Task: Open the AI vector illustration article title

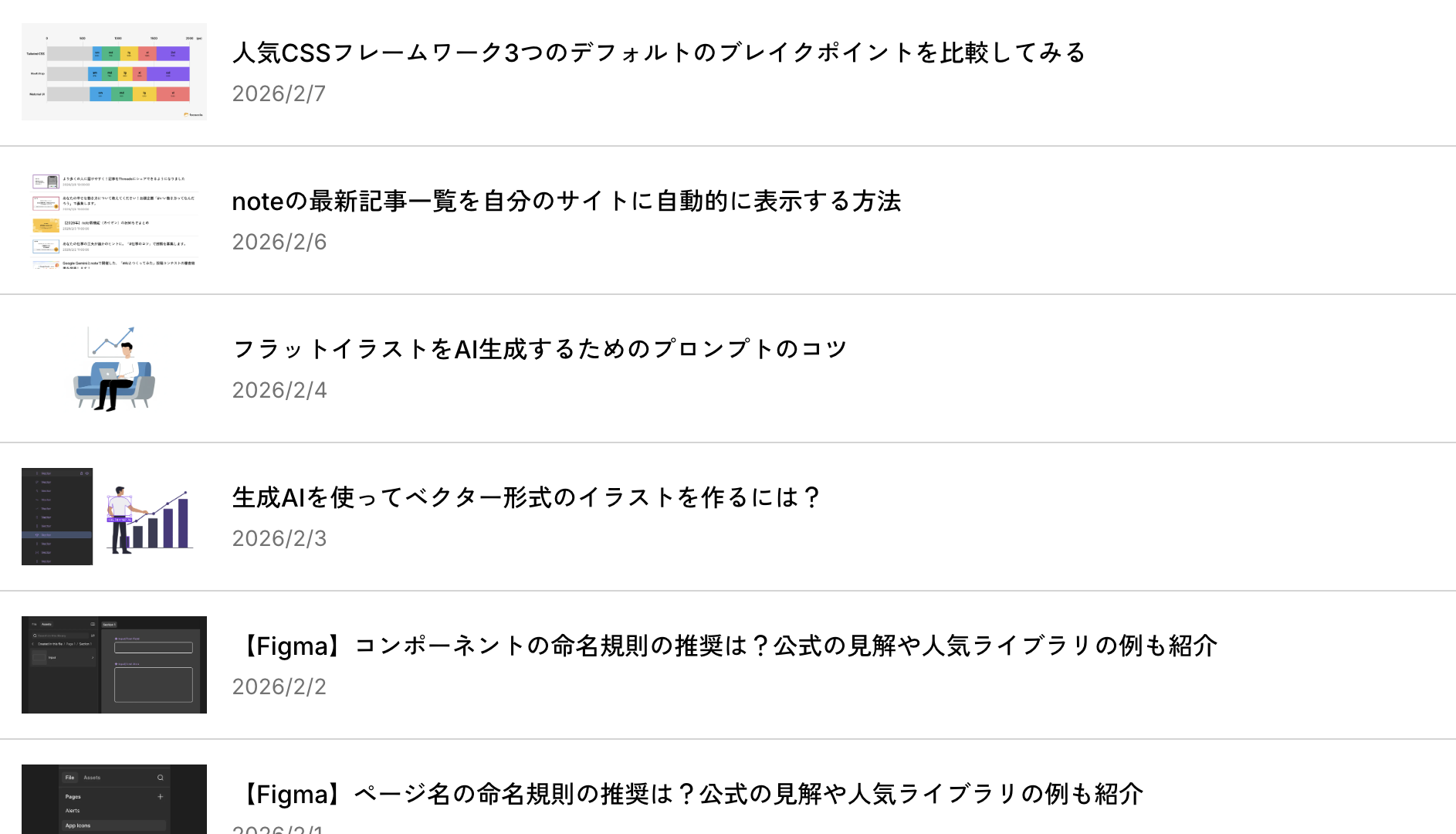Action: (x=527, y=497)
